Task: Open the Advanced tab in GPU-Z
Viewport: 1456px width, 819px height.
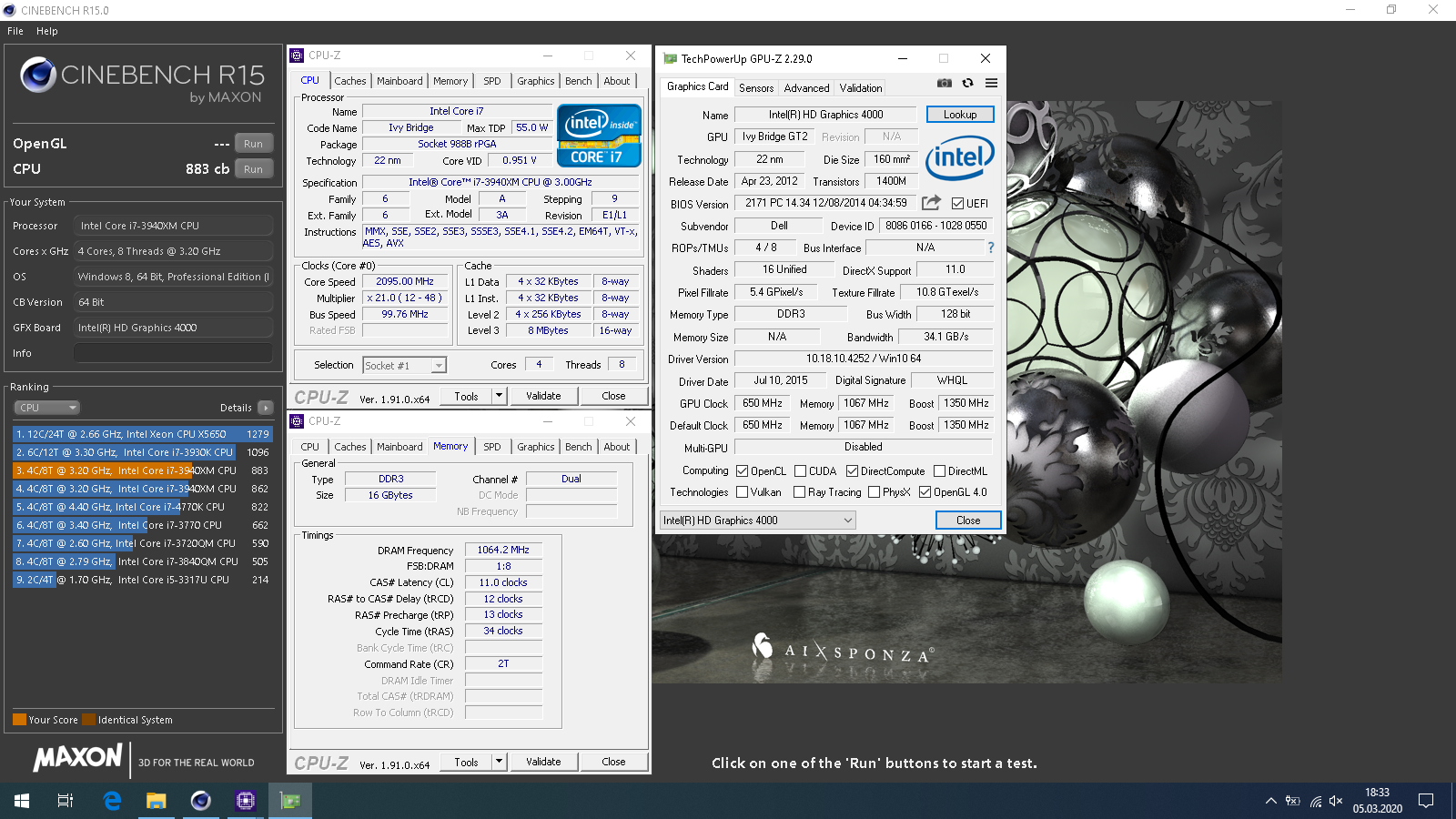Action: tap(806, 88)
